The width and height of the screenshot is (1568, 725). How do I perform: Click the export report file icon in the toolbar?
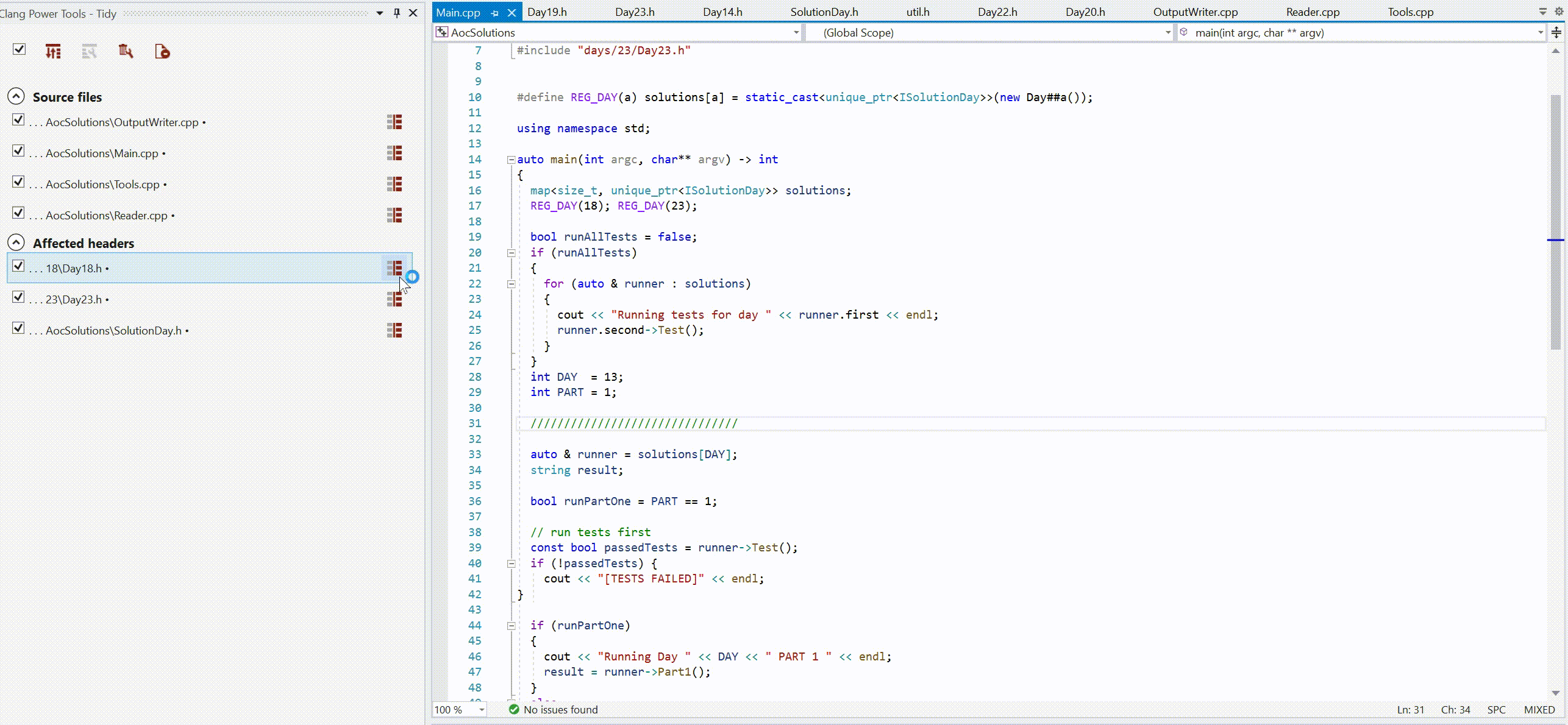pyautogui.click(x=162, y=51)
